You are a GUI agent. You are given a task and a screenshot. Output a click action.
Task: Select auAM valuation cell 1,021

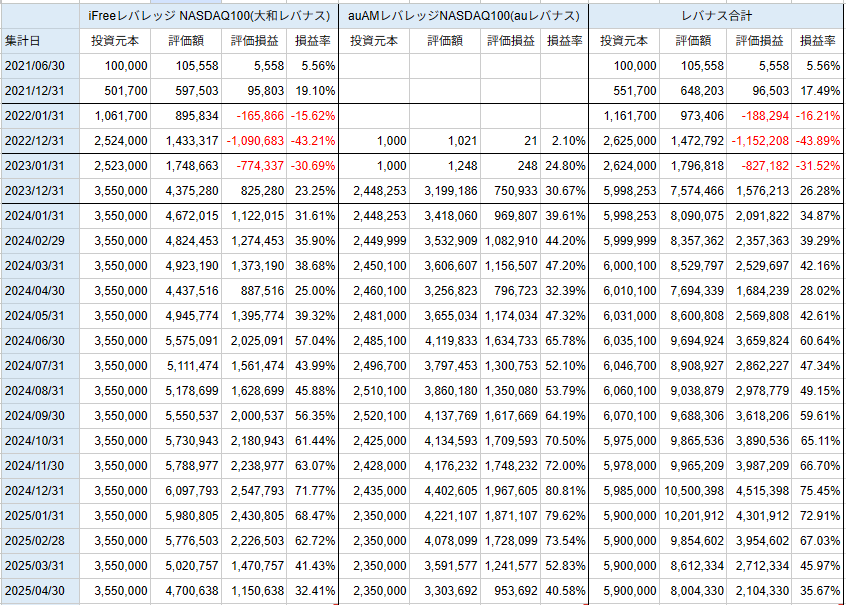point(445,141)
